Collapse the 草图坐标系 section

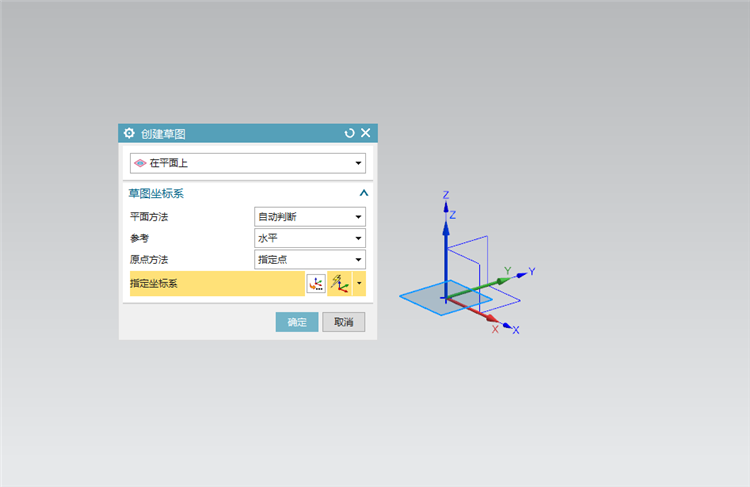click(364, 193)
